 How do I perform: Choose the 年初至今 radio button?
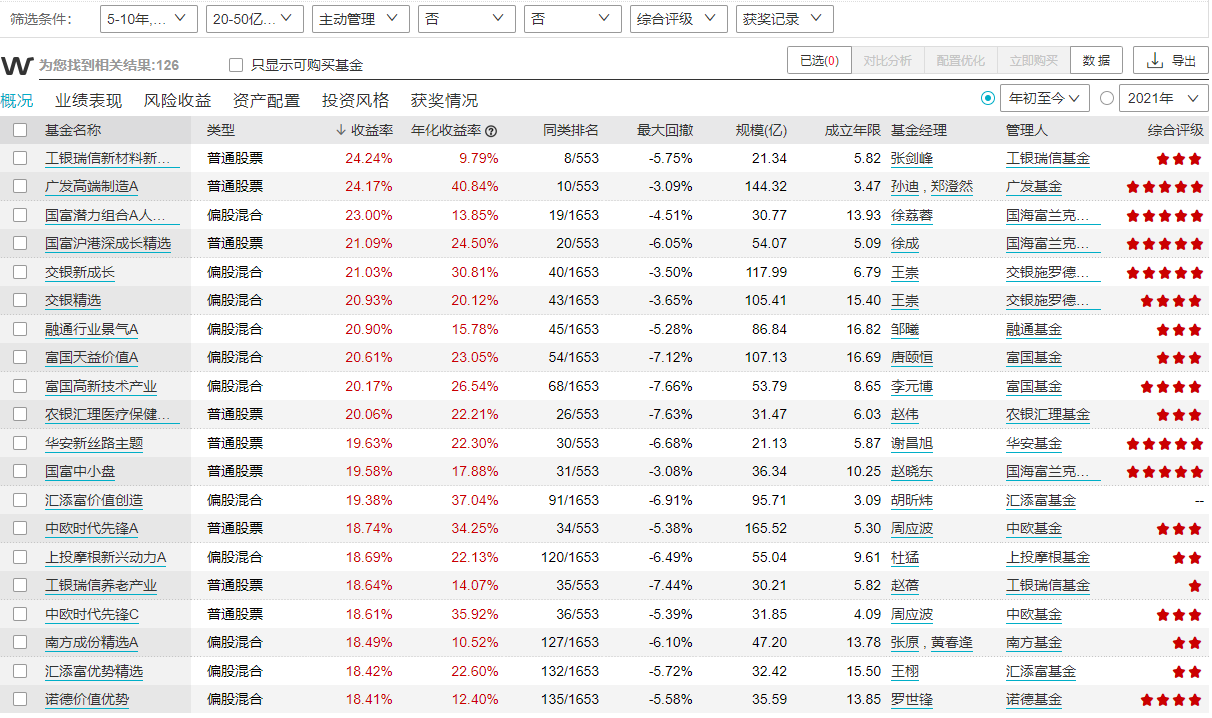[x=989, y=98]
